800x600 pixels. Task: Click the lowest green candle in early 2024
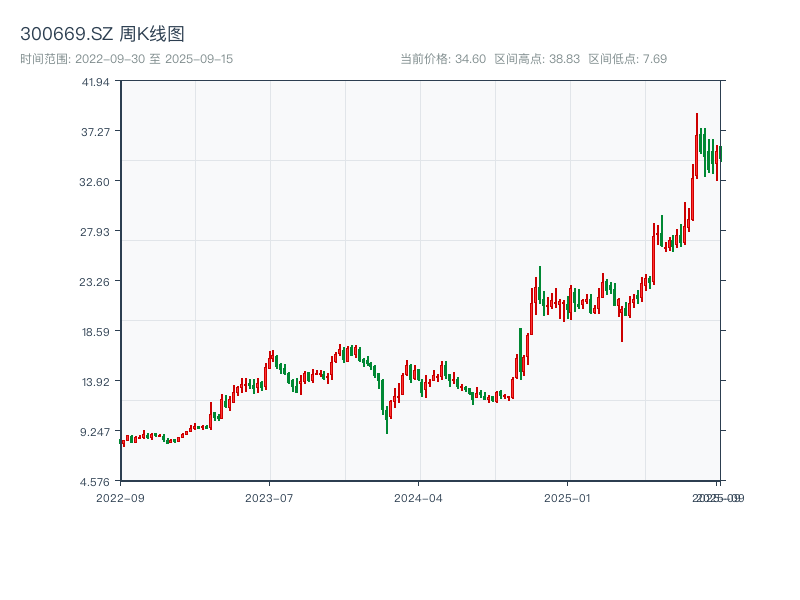(x=387, y=418)
